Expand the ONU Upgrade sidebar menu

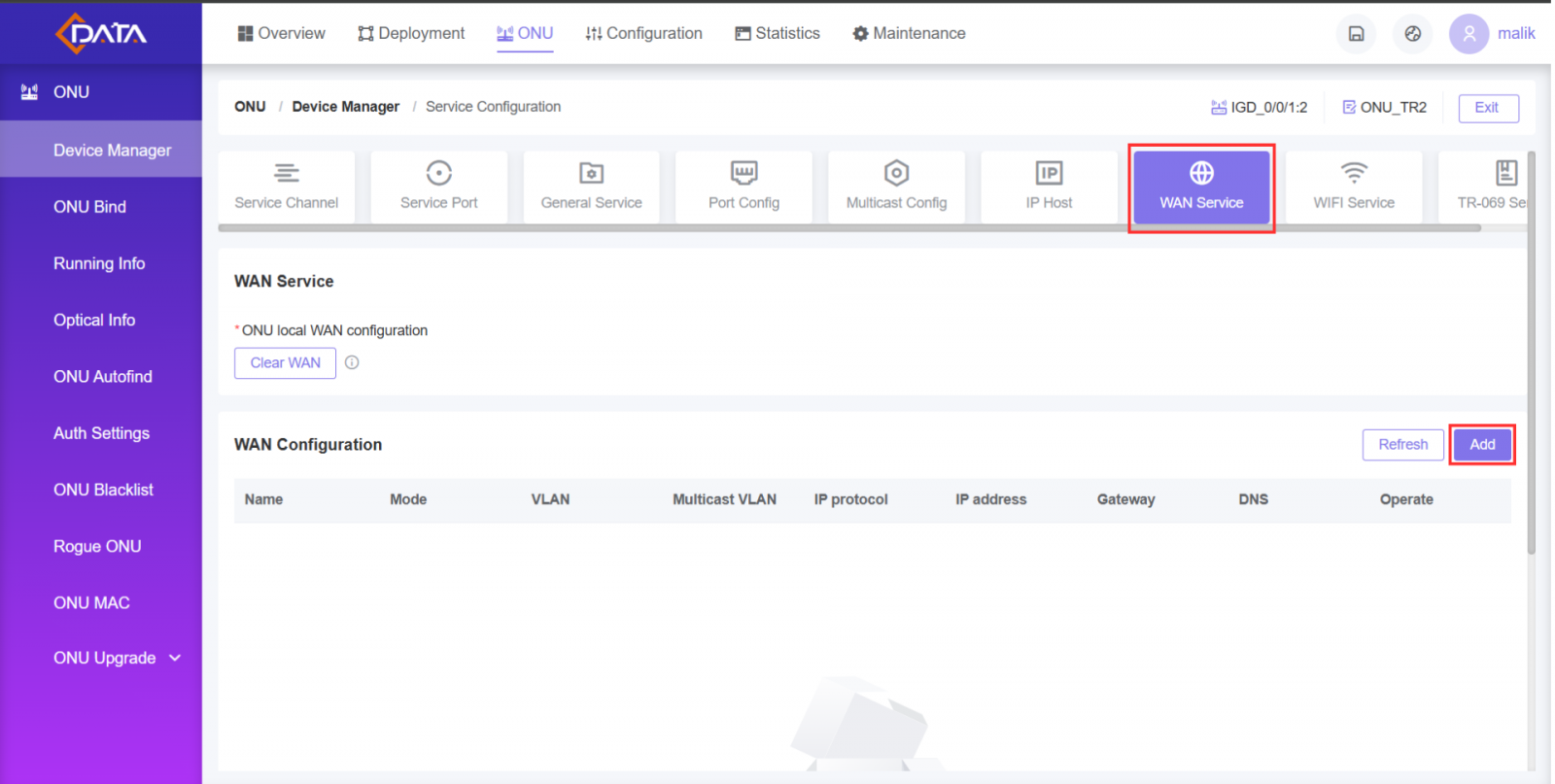[x=117, y=658]
